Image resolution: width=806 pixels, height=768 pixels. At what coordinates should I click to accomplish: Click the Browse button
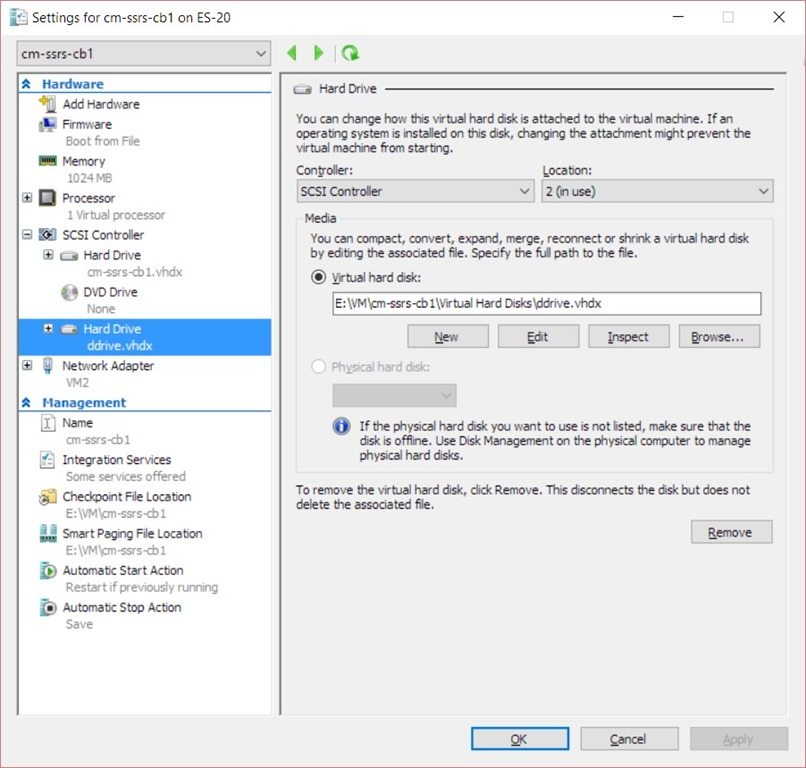tap(718, 337)
